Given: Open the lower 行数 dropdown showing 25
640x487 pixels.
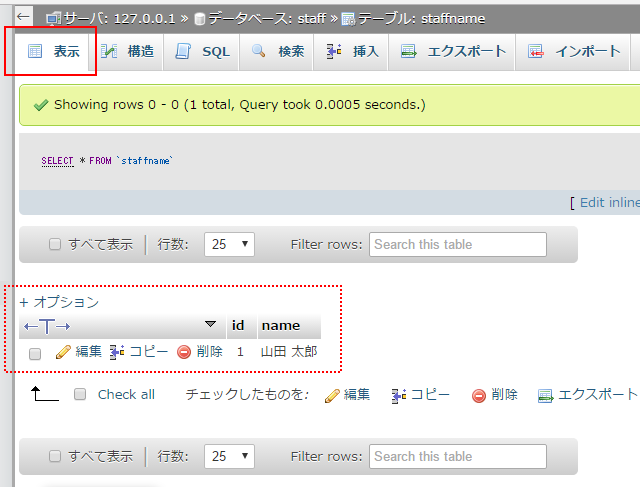Looking at the screenshot, I should (229, 456).
